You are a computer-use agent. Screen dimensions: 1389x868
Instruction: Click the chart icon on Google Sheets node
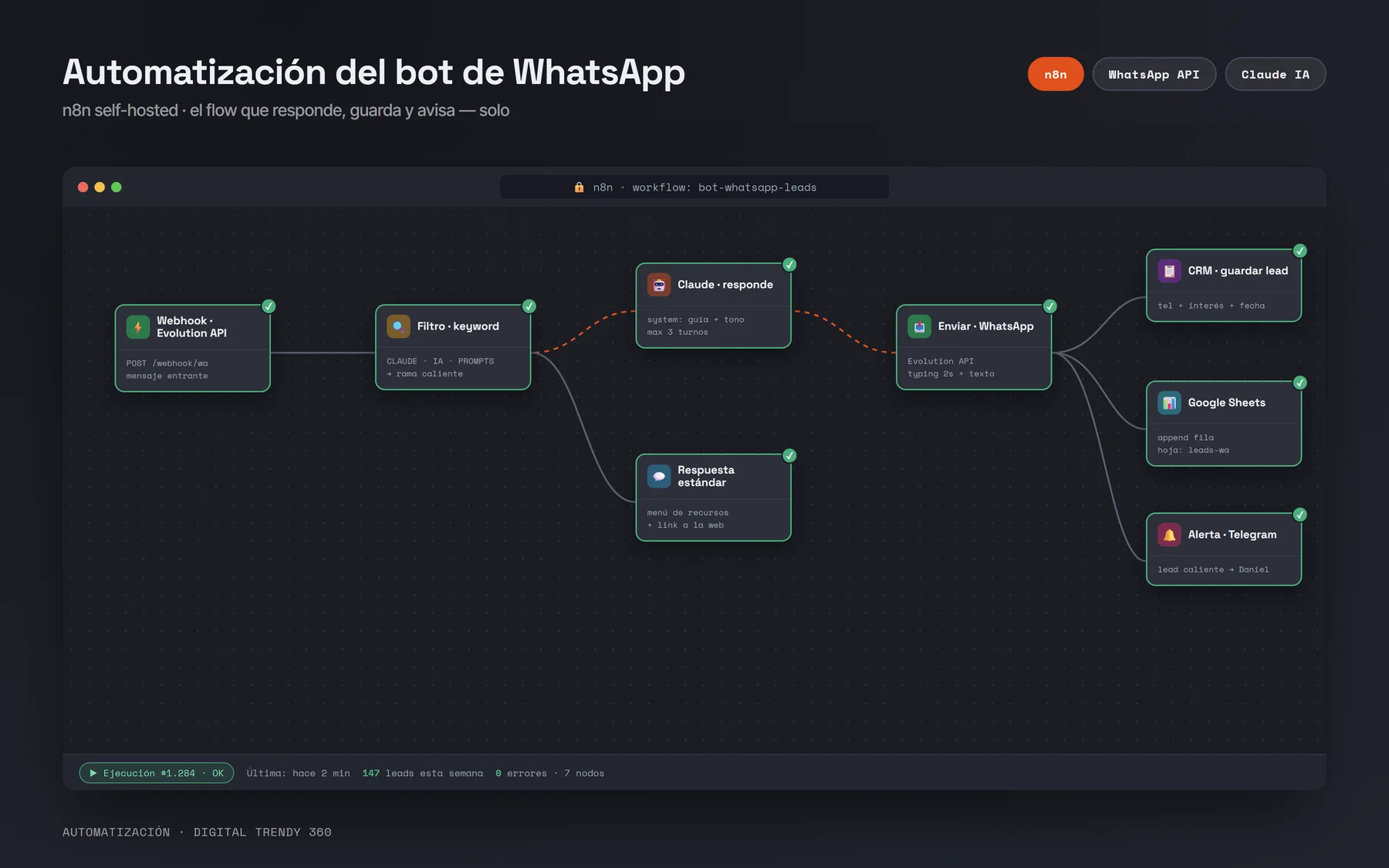tap(1169, 403)
